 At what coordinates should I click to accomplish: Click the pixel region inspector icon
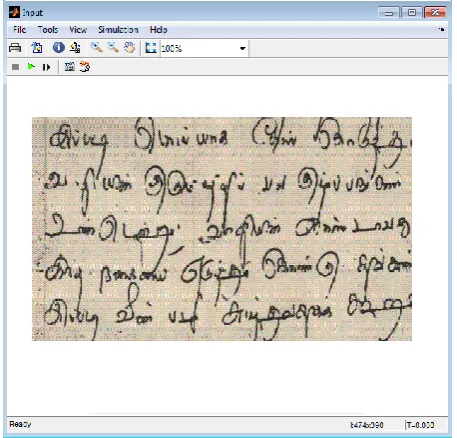click(x=75, y=48)
